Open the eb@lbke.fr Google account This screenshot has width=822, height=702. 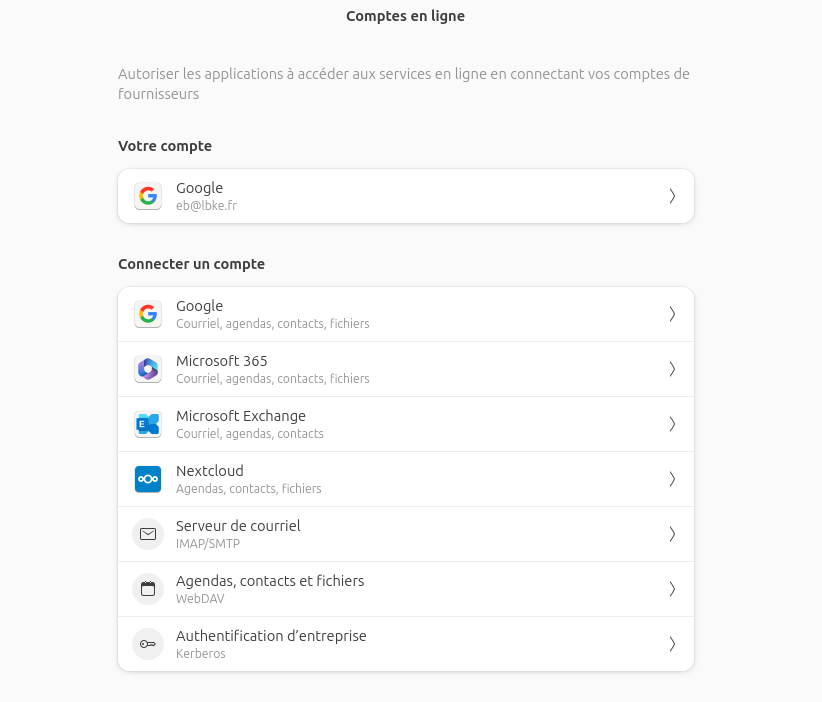tap(406, 196)
